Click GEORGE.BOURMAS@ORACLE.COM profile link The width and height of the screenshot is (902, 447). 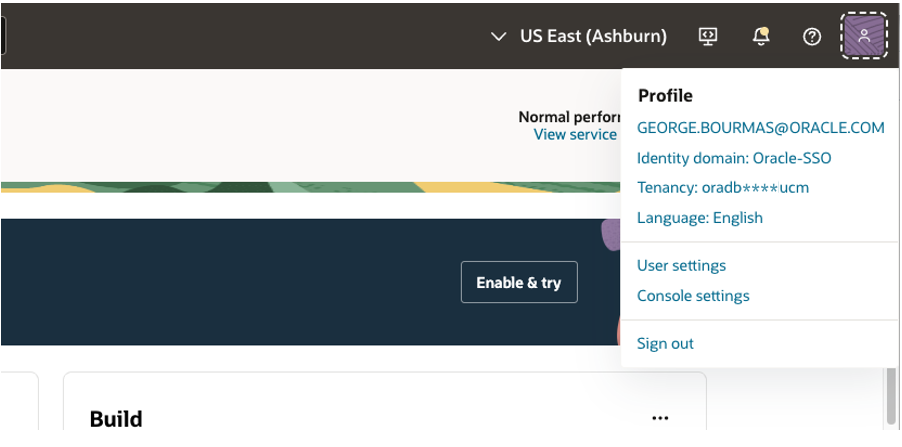[760, 128]
